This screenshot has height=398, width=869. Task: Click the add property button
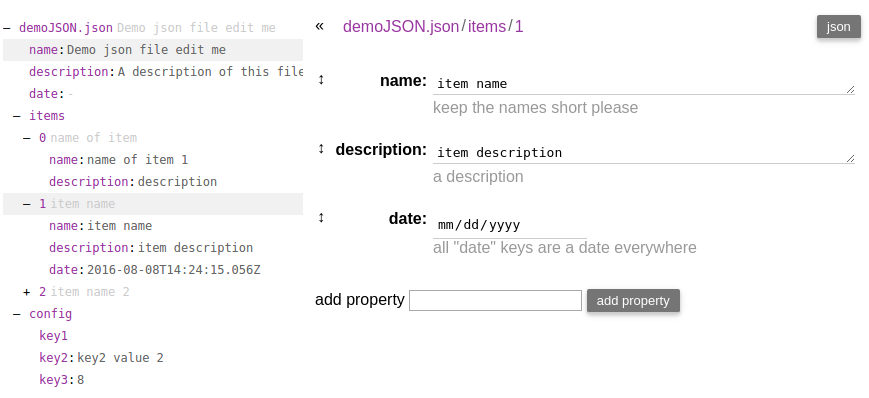tap(633, 300)
